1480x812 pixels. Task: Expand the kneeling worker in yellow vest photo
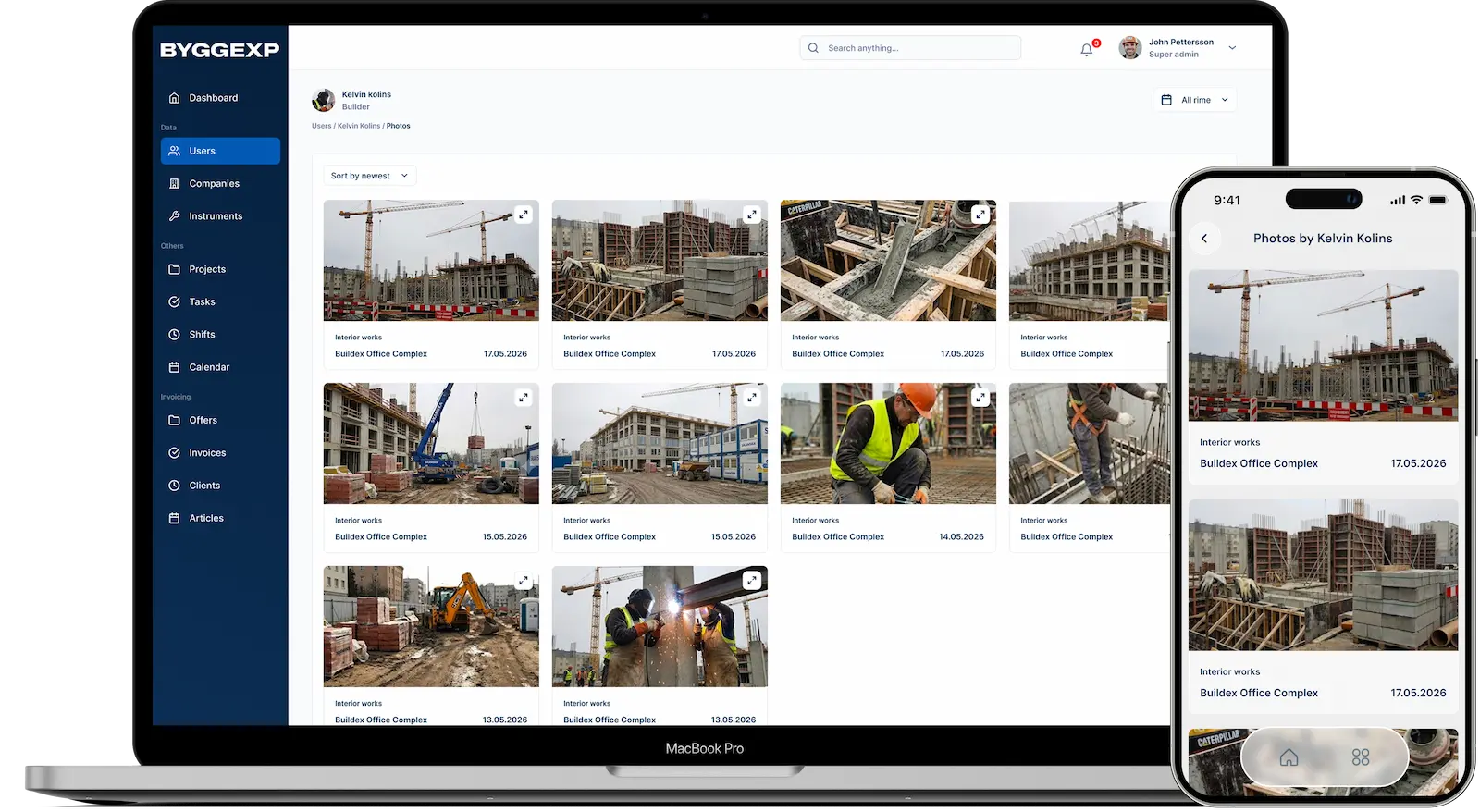(980, 398)
